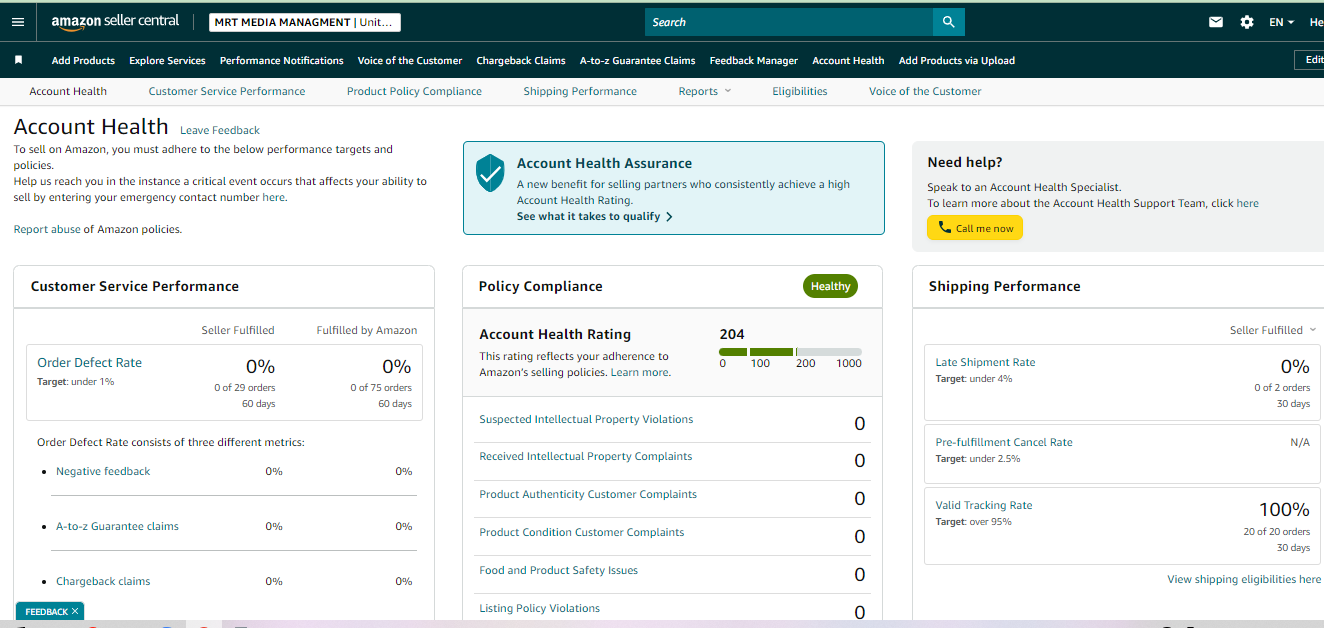Click the Healthy status badge

(830, 286)
